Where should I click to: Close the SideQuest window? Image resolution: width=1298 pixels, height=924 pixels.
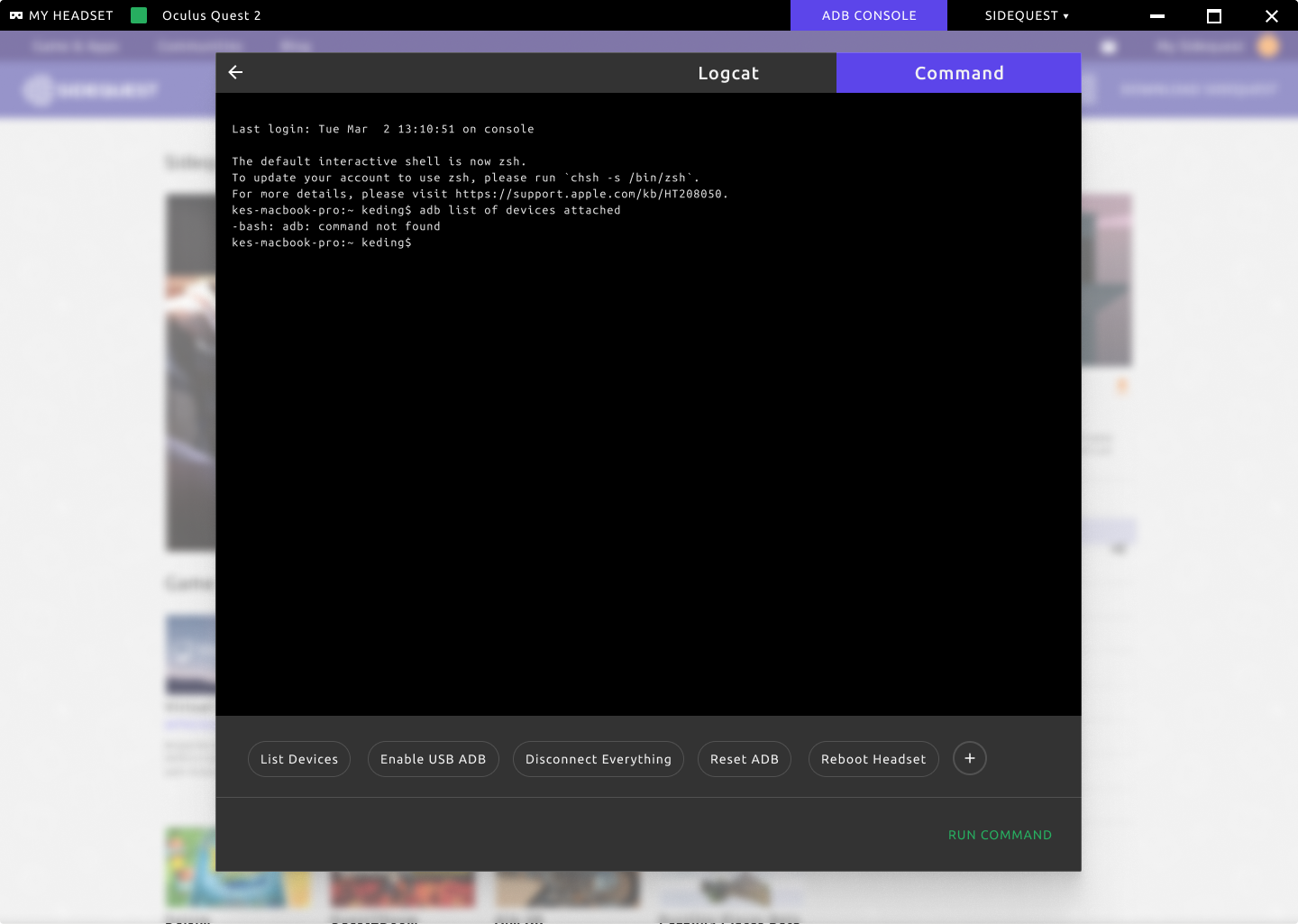click(x=1272, y=15)
